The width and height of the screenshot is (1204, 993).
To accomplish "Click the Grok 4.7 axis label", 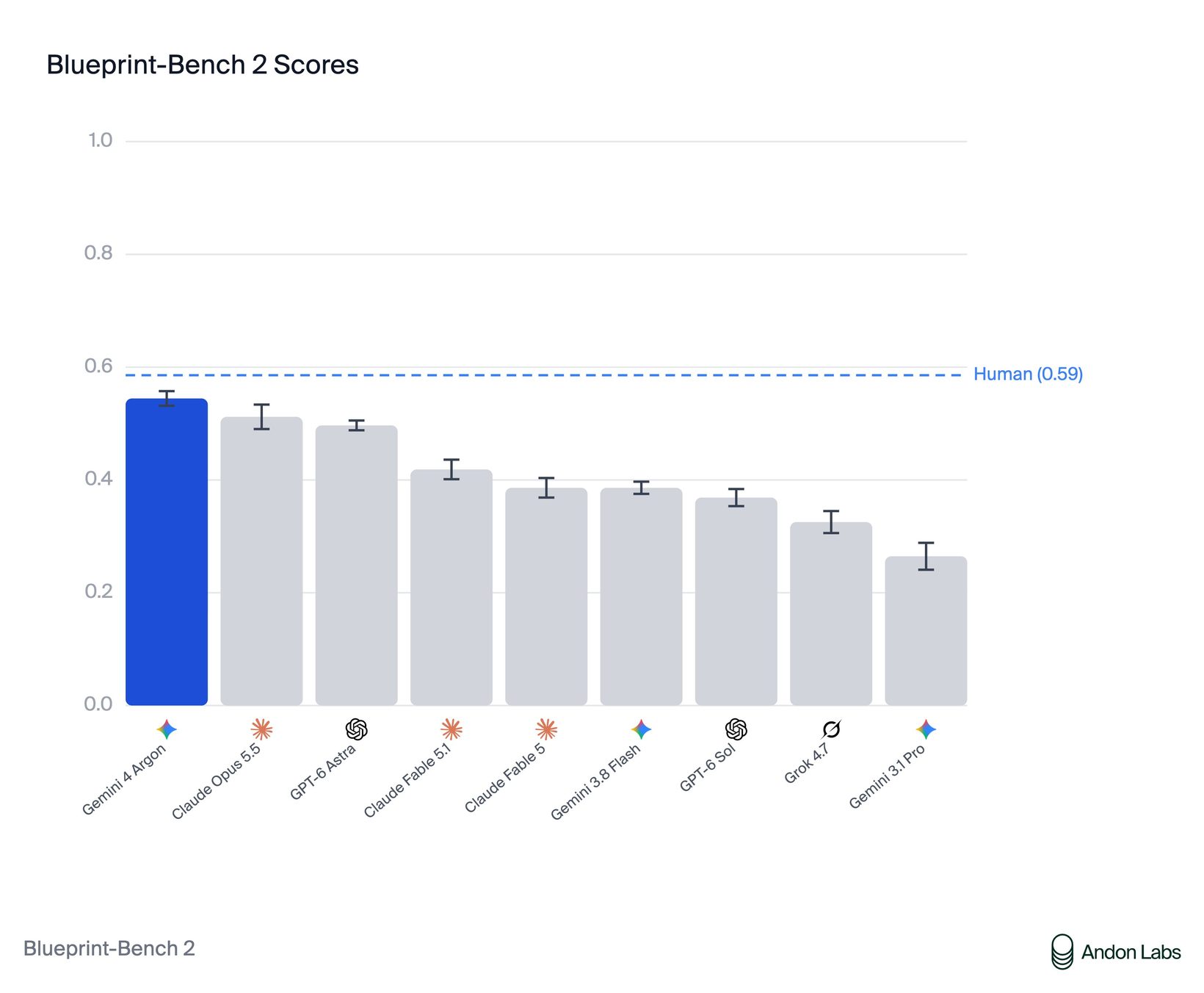I will 806,764.
